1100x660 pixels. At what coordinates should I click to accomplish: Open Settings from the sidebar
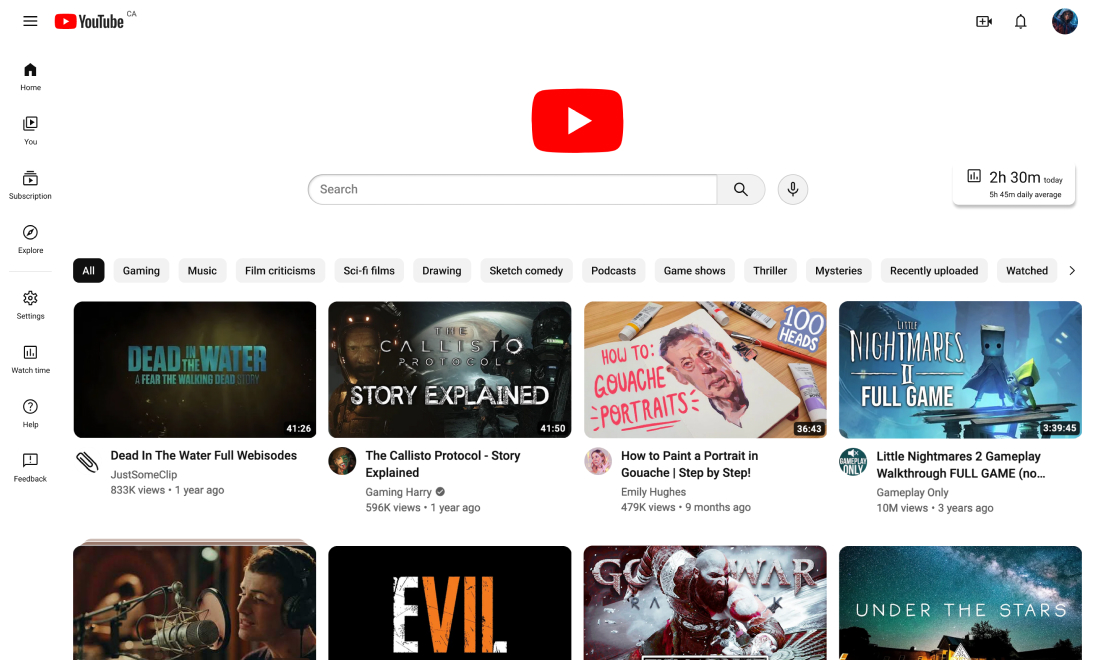[30, 305]
